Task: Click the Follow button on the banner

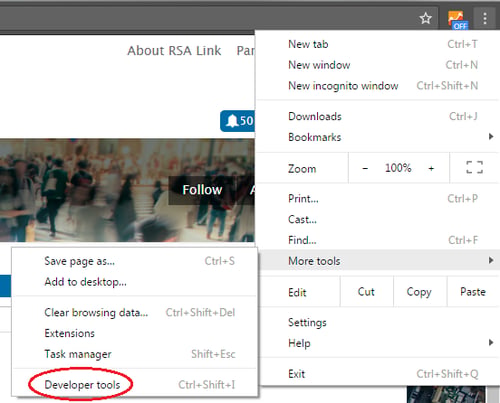Action: (x=202, y=190)
